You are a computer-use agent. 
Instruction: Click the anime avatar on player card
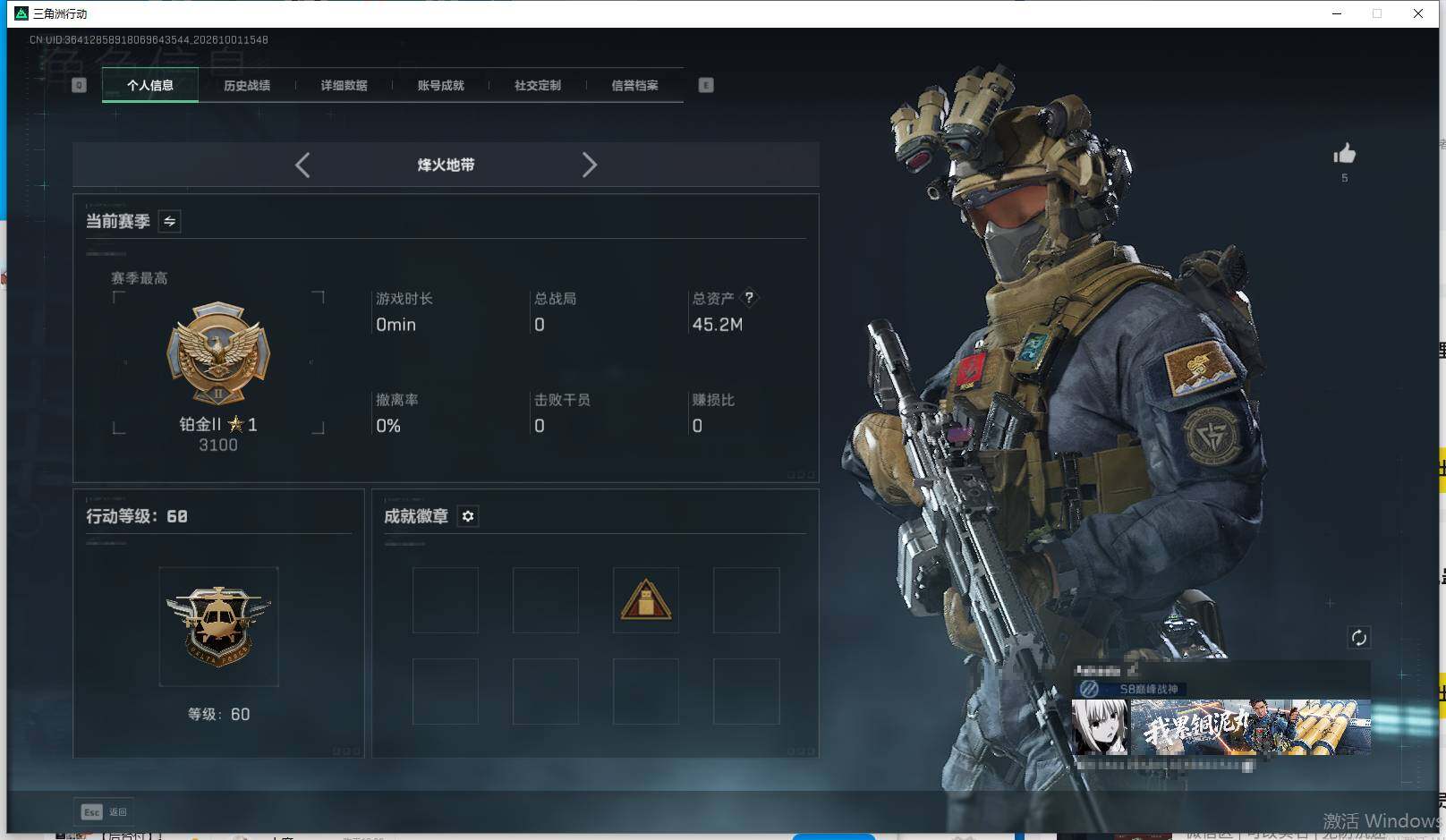[x=1102, y=727]
